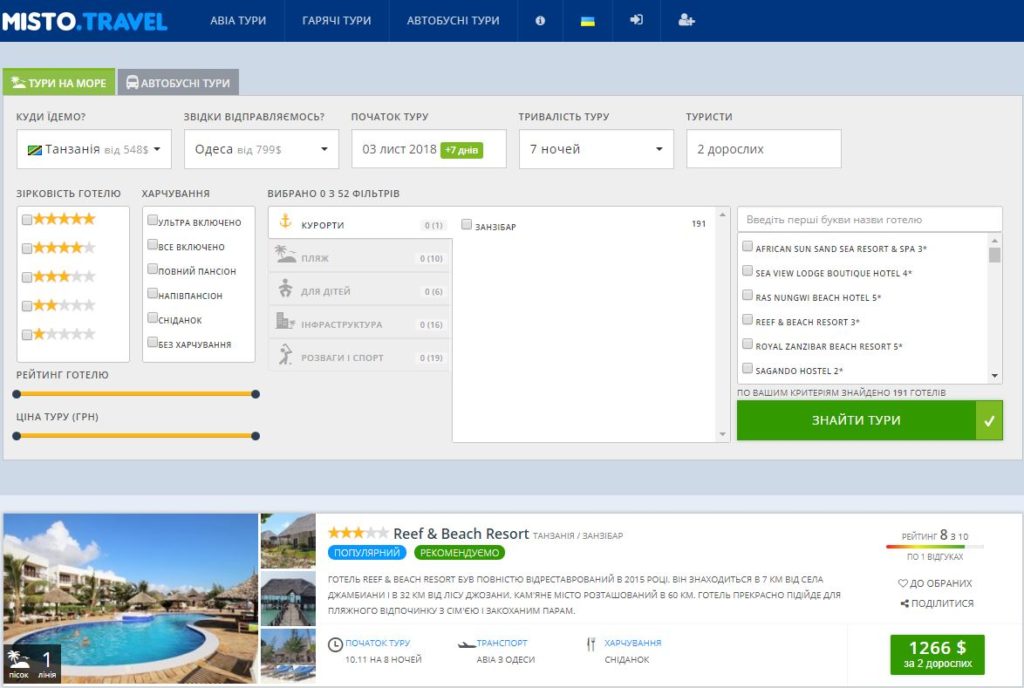Click the Знайти тури search button
Image resolution: width=1024 pixels, height=688 pixels.
(x=869, y=420)
